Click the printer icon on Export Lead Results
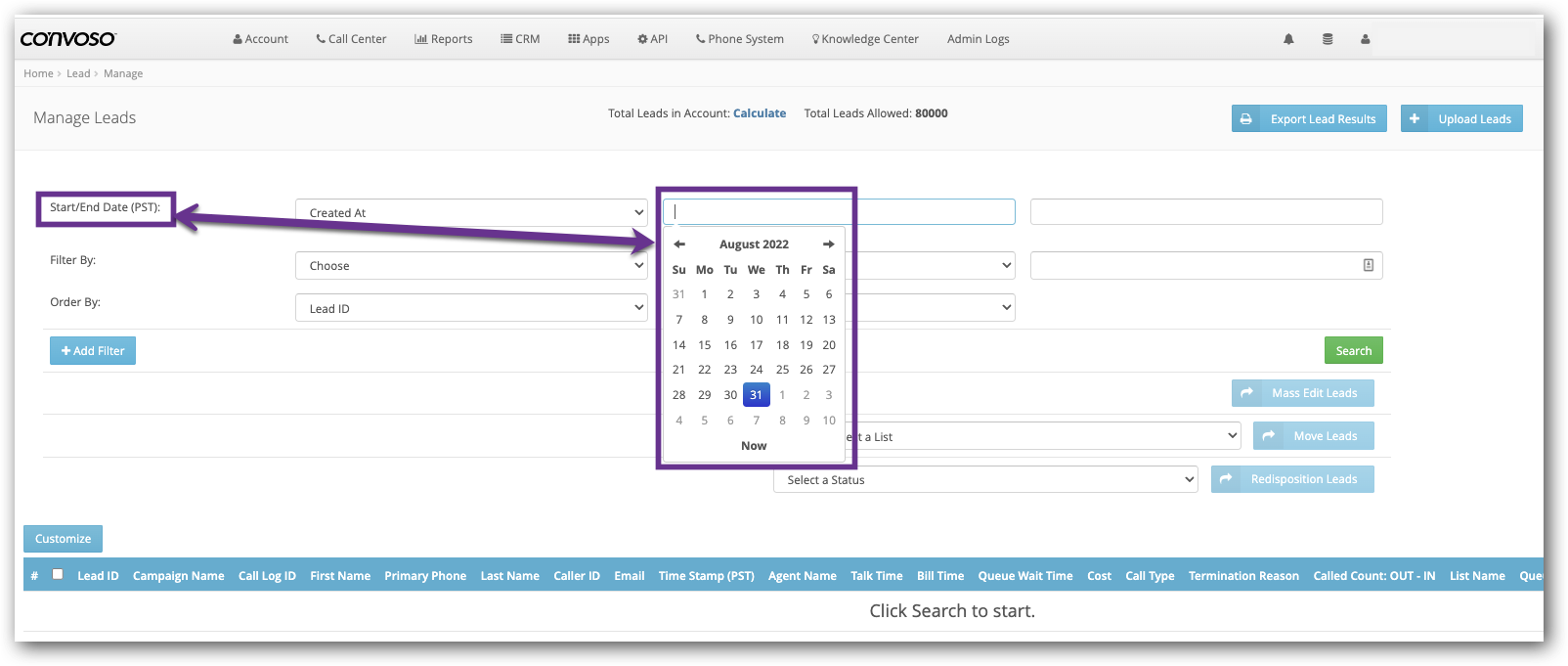 point(1246,119)
